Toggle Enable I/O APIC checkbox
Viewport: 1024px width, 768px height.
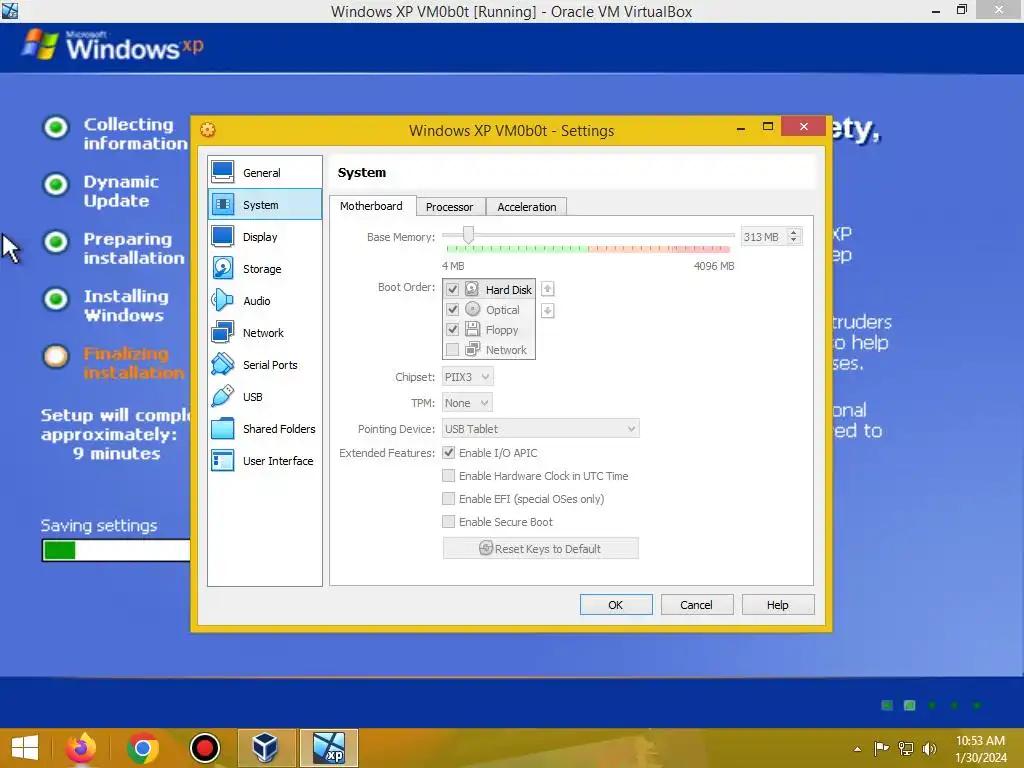[x=448, y=453]
